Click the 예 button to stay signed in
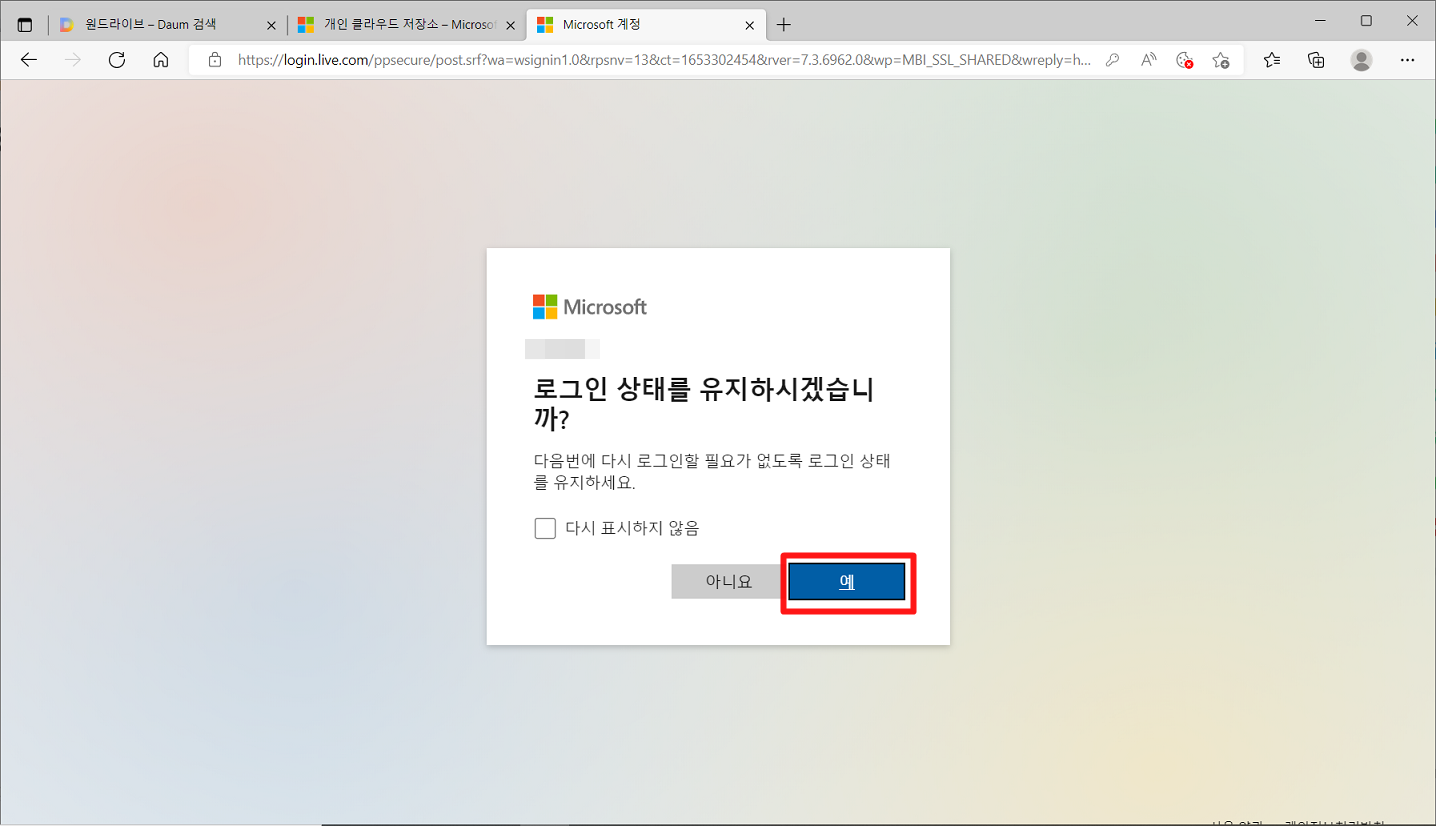1436x826 pixels. 846,582
